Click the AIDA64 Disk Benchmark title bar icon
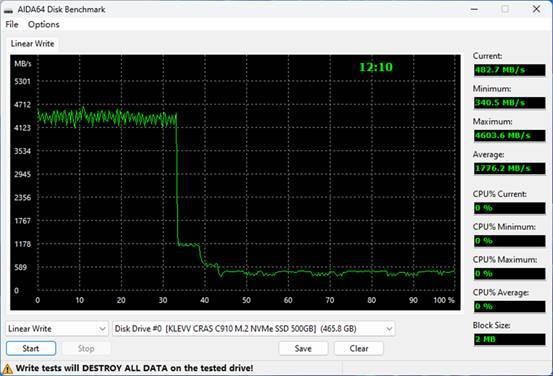 [8, 10]
